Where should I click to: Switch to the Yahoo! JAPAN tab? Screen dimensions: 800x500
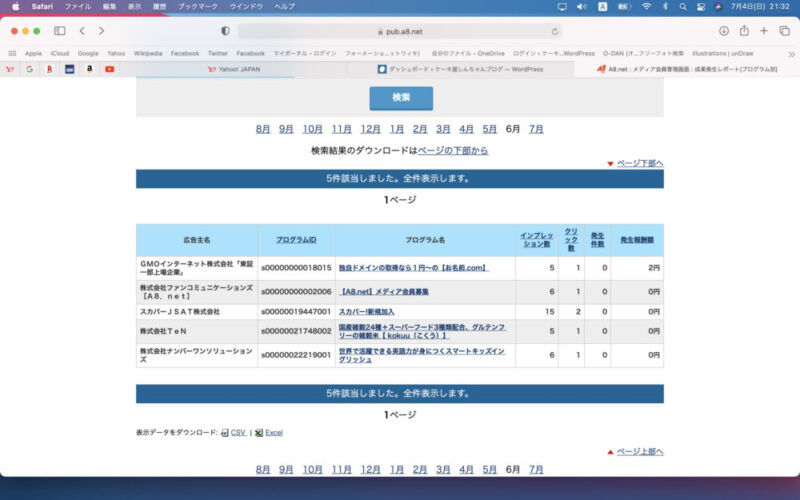234,69
